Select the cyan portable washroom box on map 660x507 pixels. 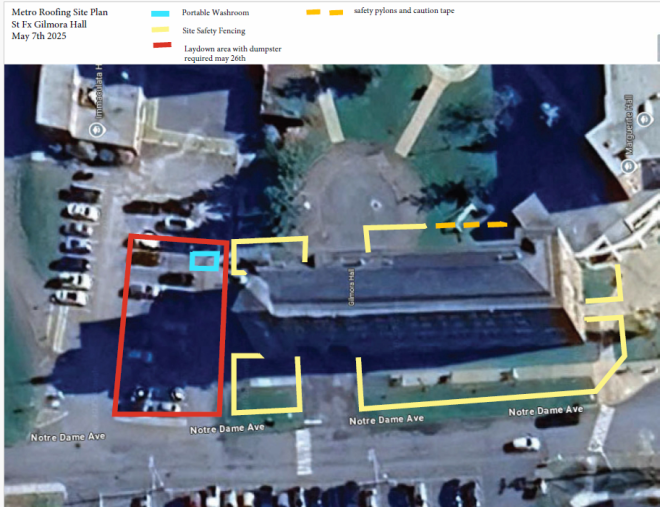tap(205, 261)
